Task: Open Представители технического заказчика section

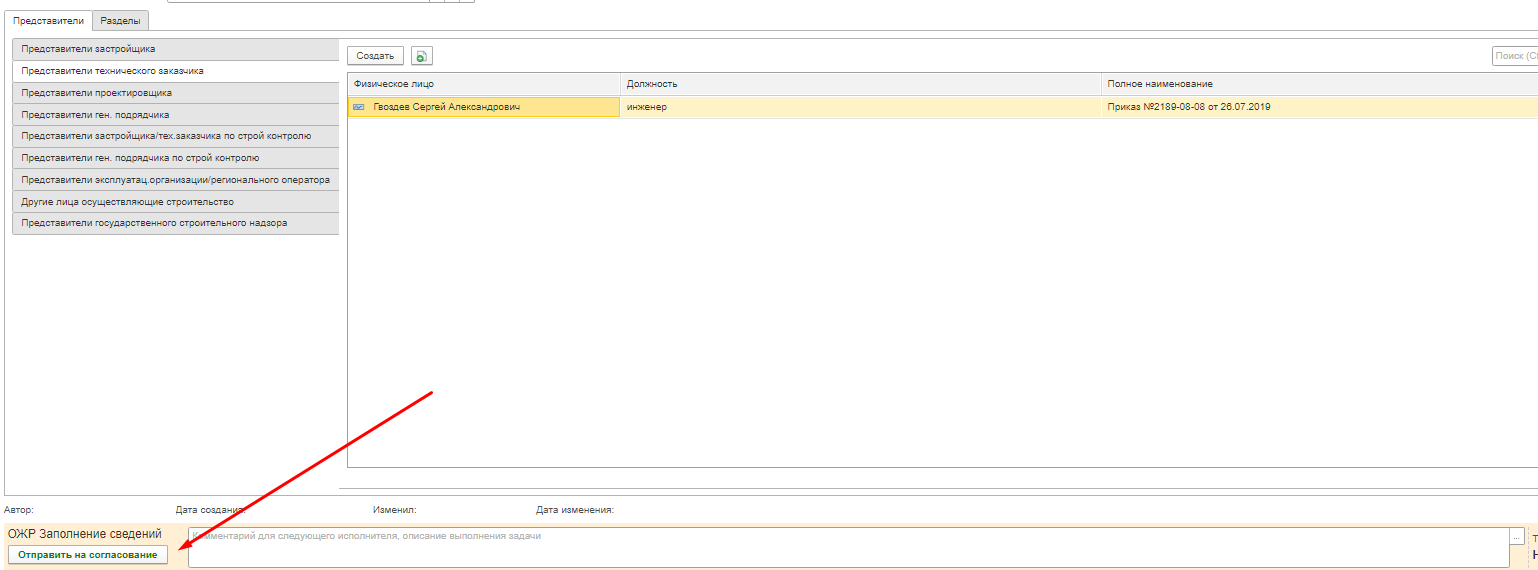Action: click(175, 71)
